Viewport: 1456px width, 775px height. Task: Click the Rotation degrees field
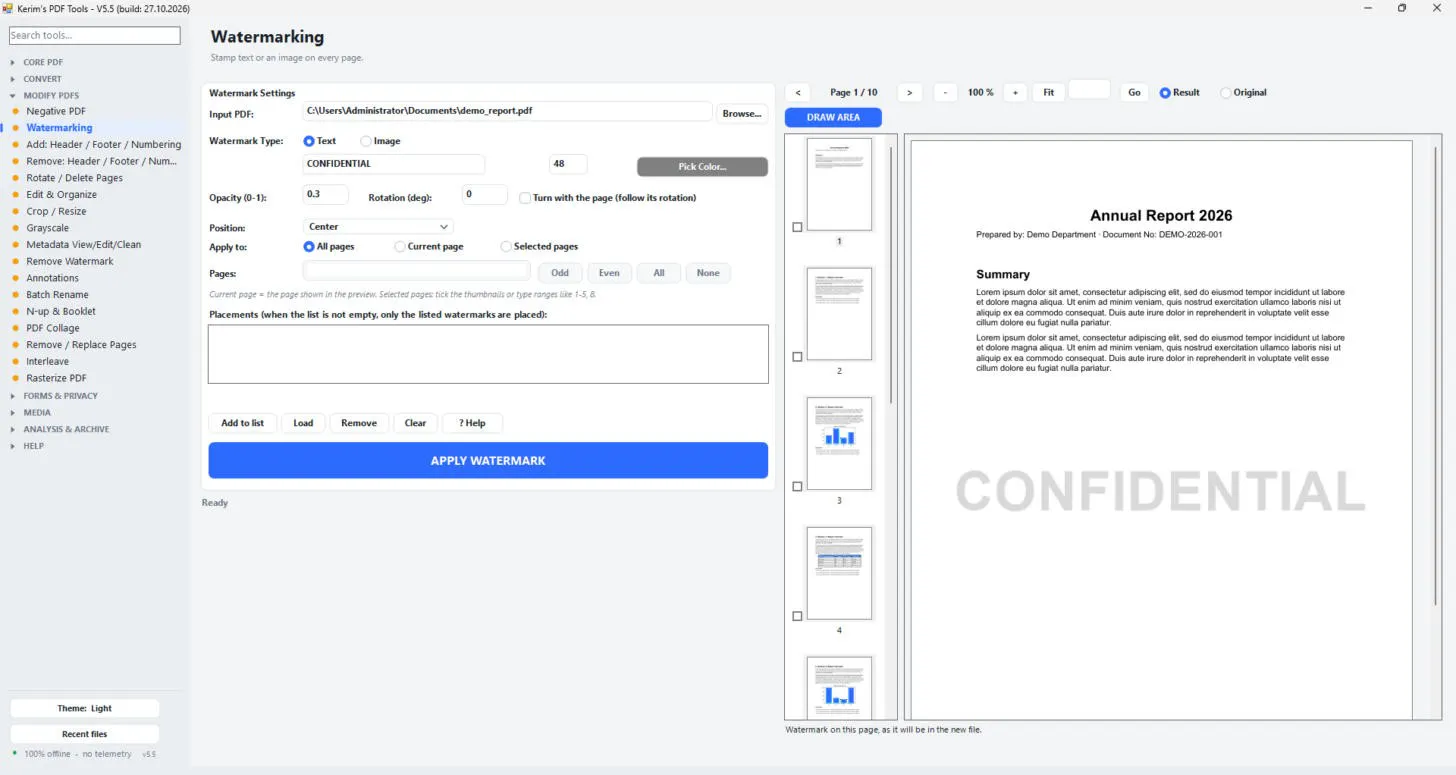485,194
